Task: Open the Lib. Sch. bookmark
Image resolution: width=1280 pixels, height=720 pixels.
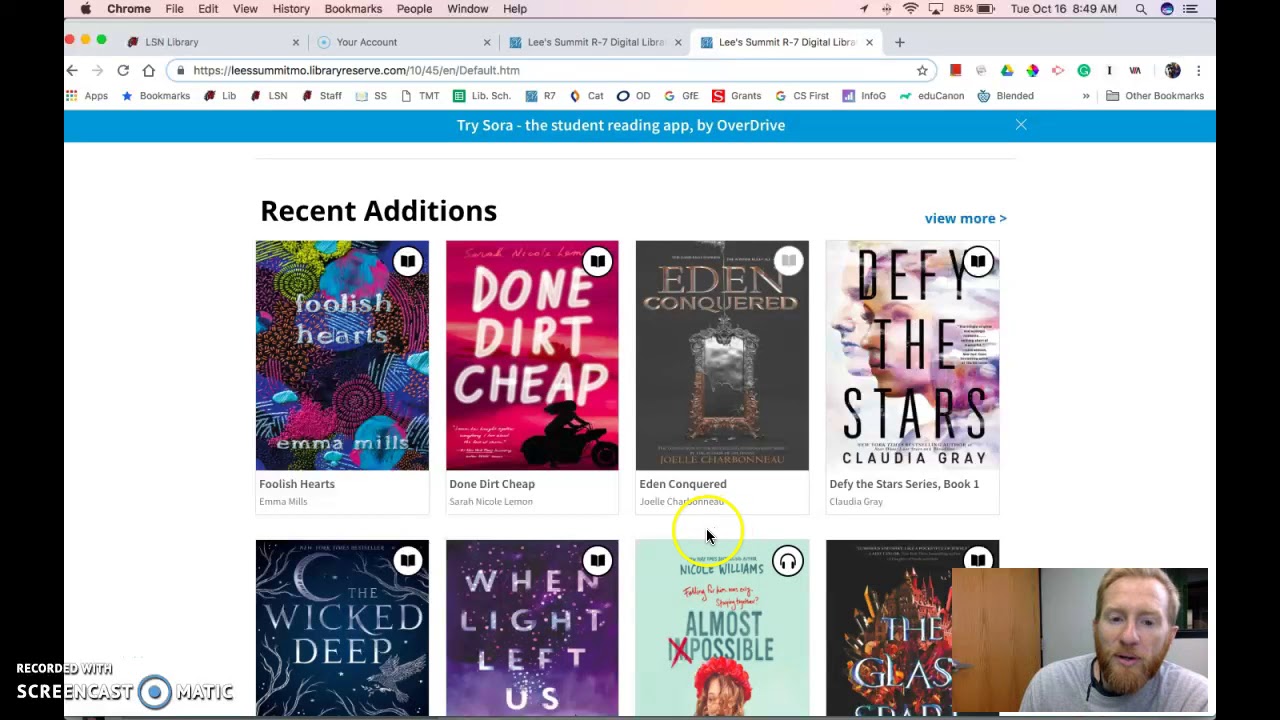Action: click(x=481, y=96)
